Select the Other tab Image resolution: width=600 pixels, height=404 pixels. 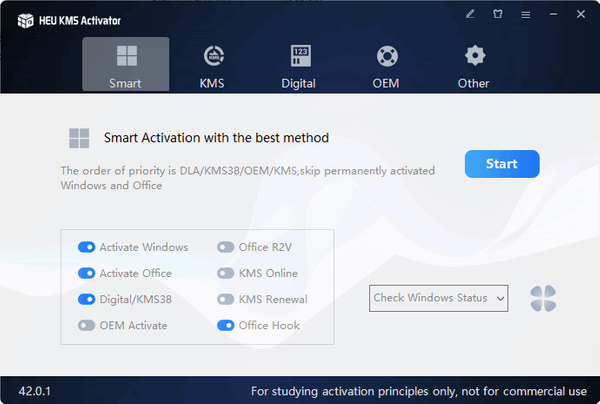(x=474, y=67)
